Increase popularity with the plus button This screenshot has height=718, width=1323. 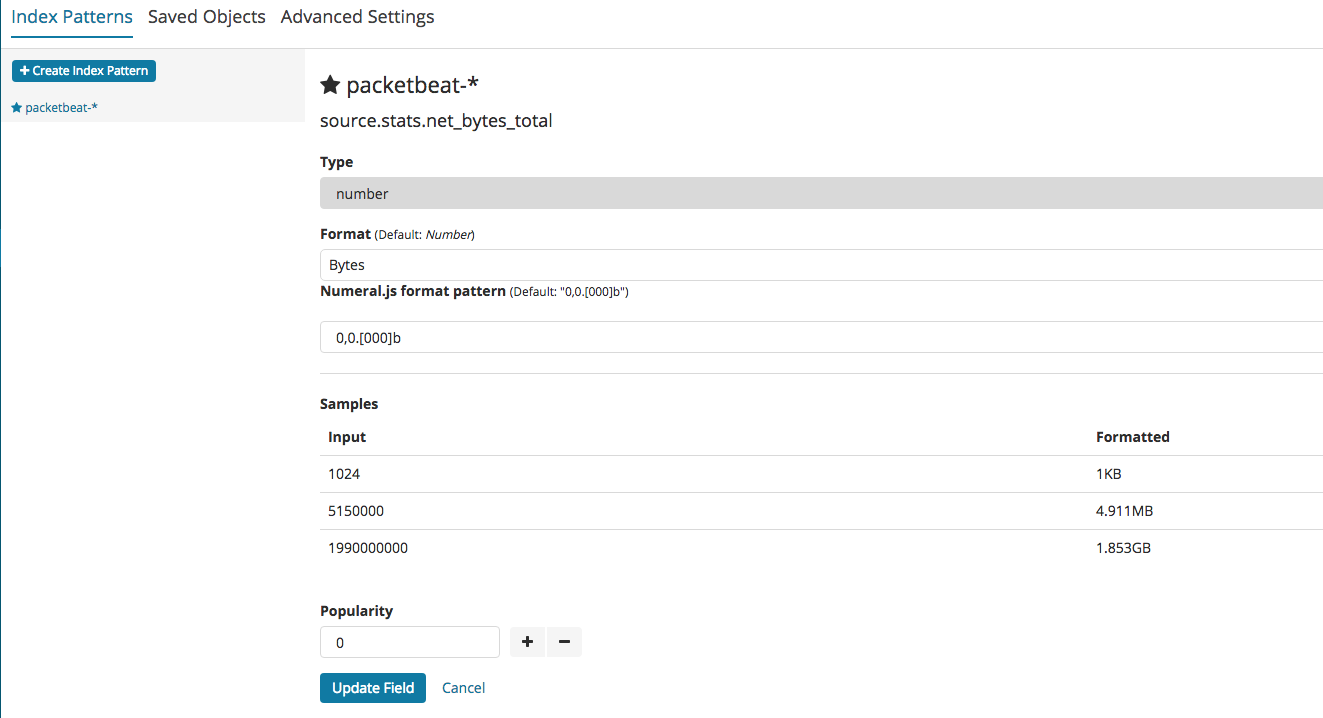(527, 642)
